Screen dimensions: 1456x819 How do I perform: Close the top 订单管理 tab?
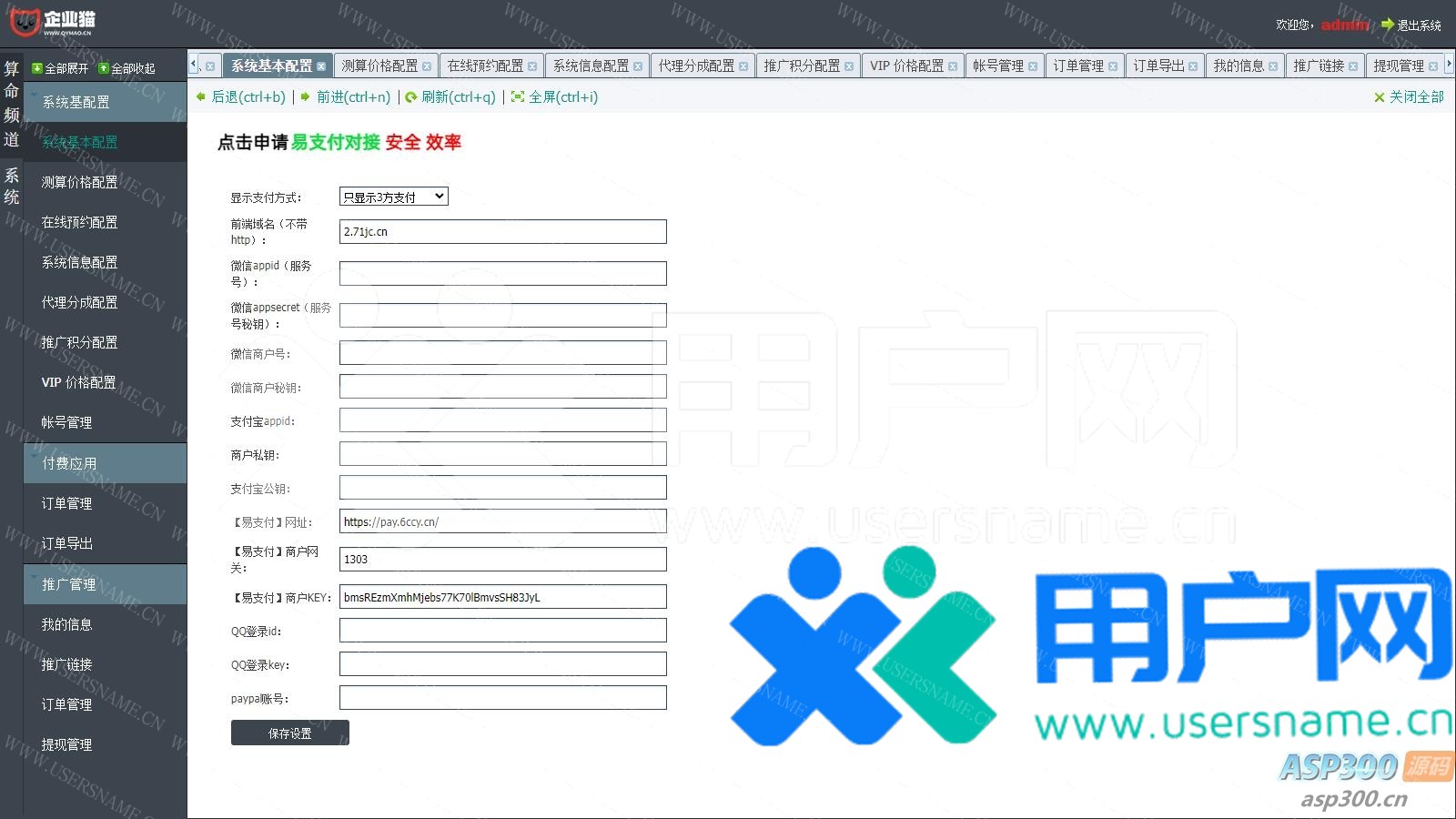1113,66
